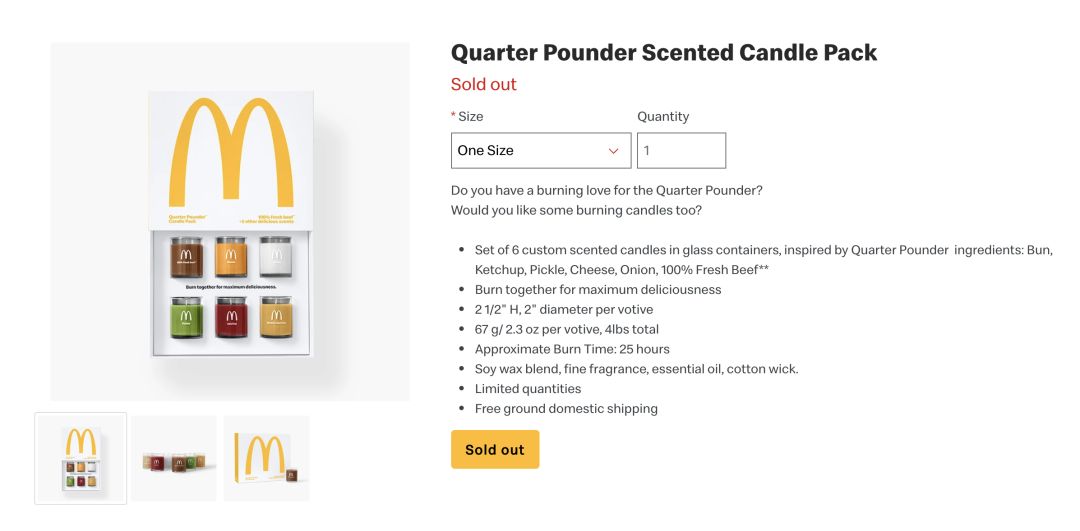Focus the Quantity input field
The height and width of the screenshot is (531, 1080).
pos(681,151)
